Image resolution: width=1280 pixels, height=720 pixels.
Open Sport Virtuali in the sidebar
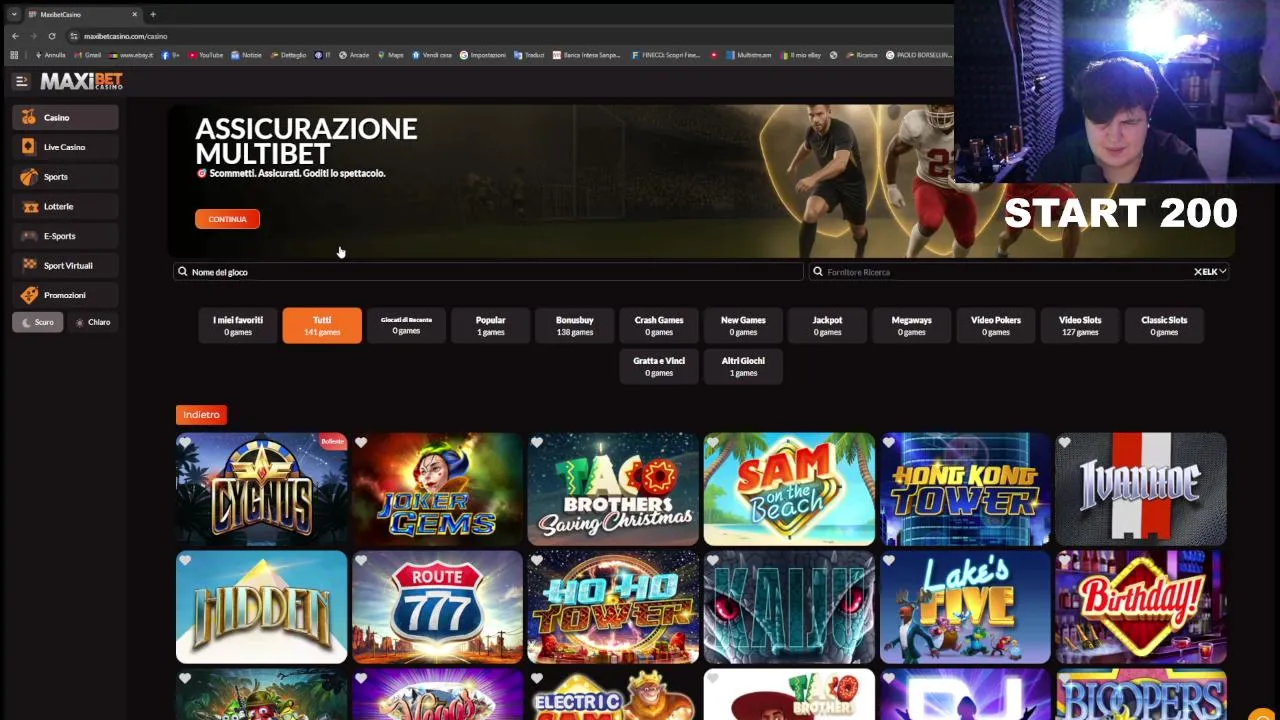(x=66, y=265)
